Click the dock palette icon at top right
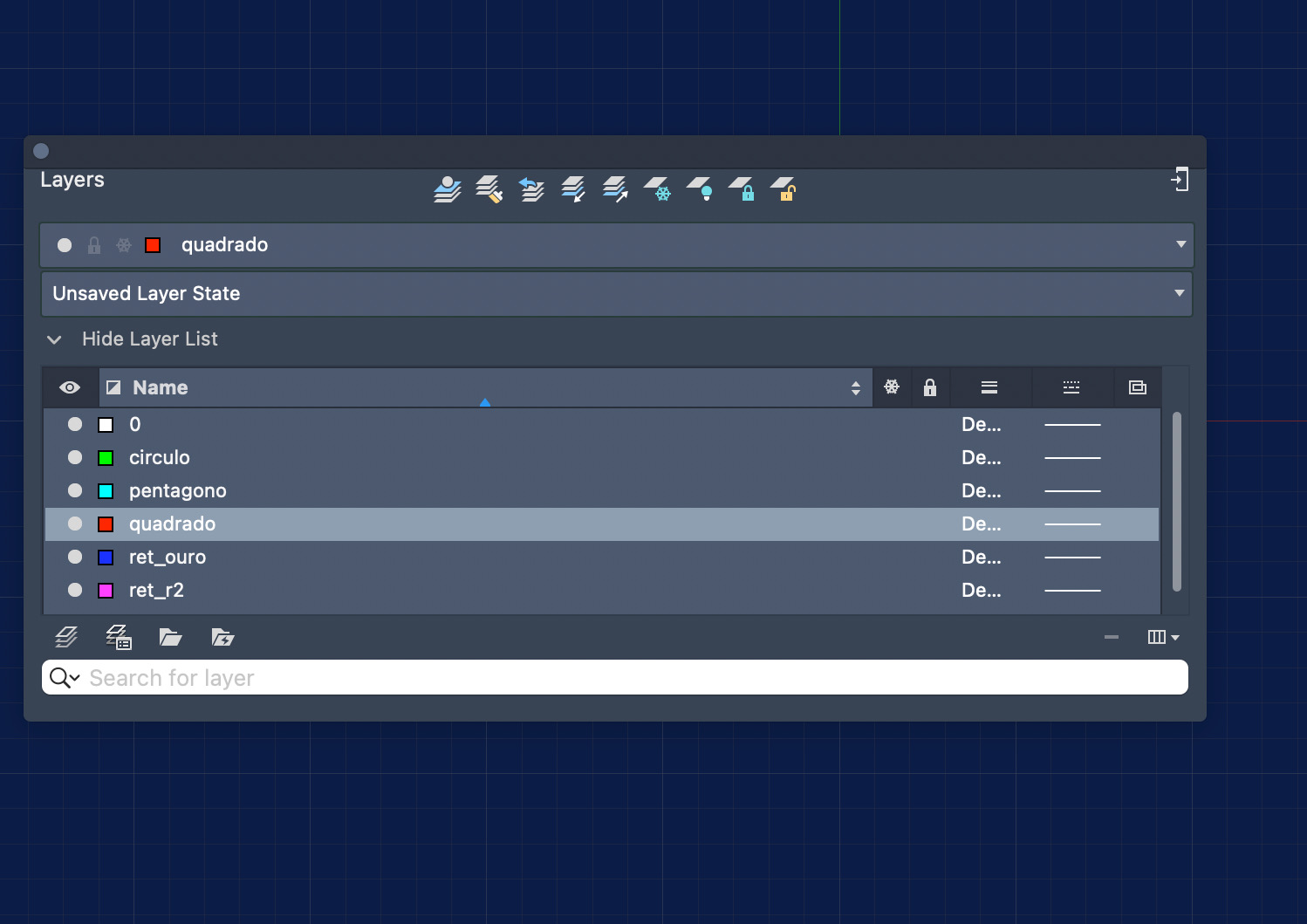This screenshot has height=924, width=1307. 1180,180
